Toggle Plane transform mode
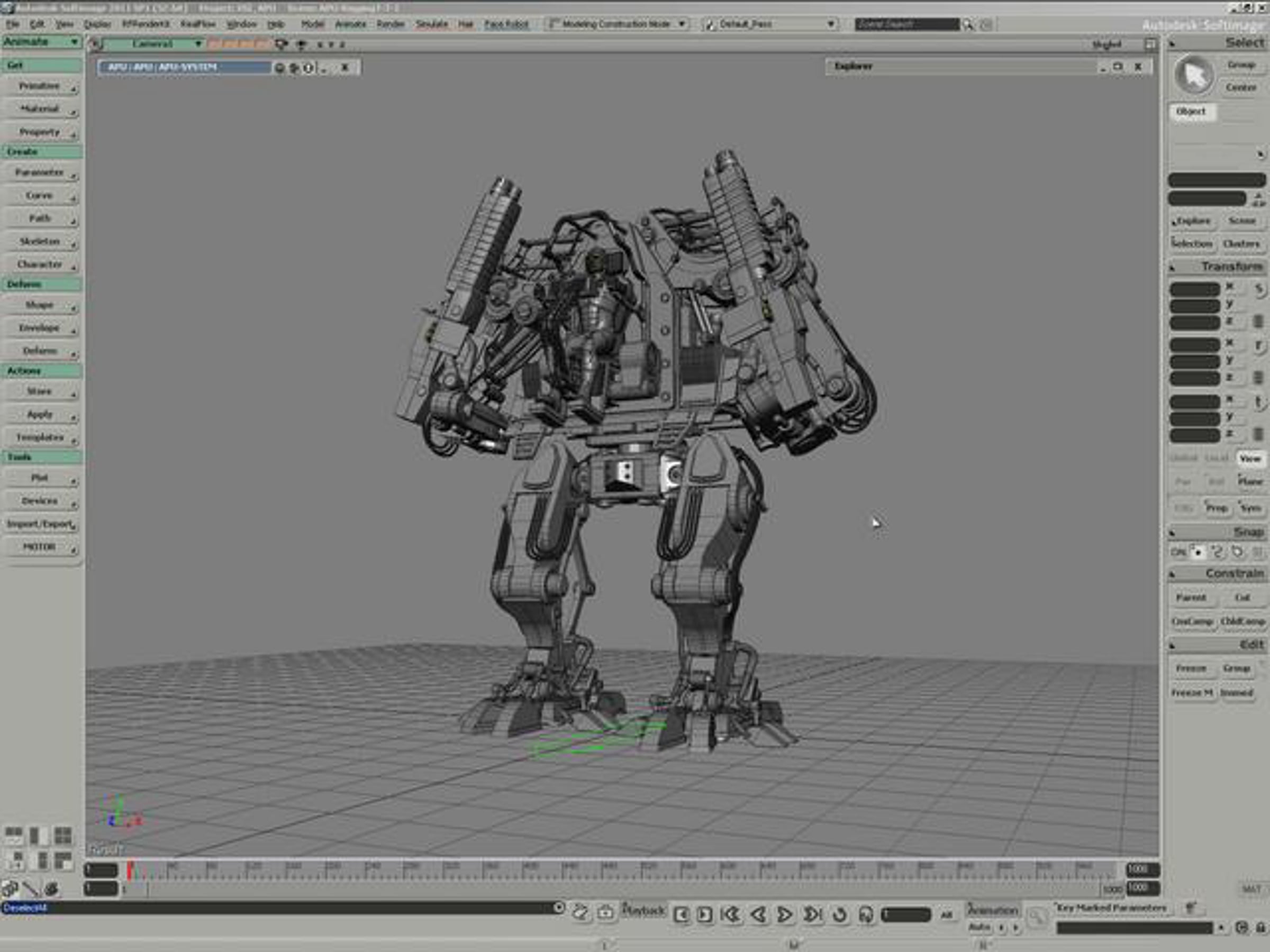The image size is (1270, 952). click(1250, 482)
